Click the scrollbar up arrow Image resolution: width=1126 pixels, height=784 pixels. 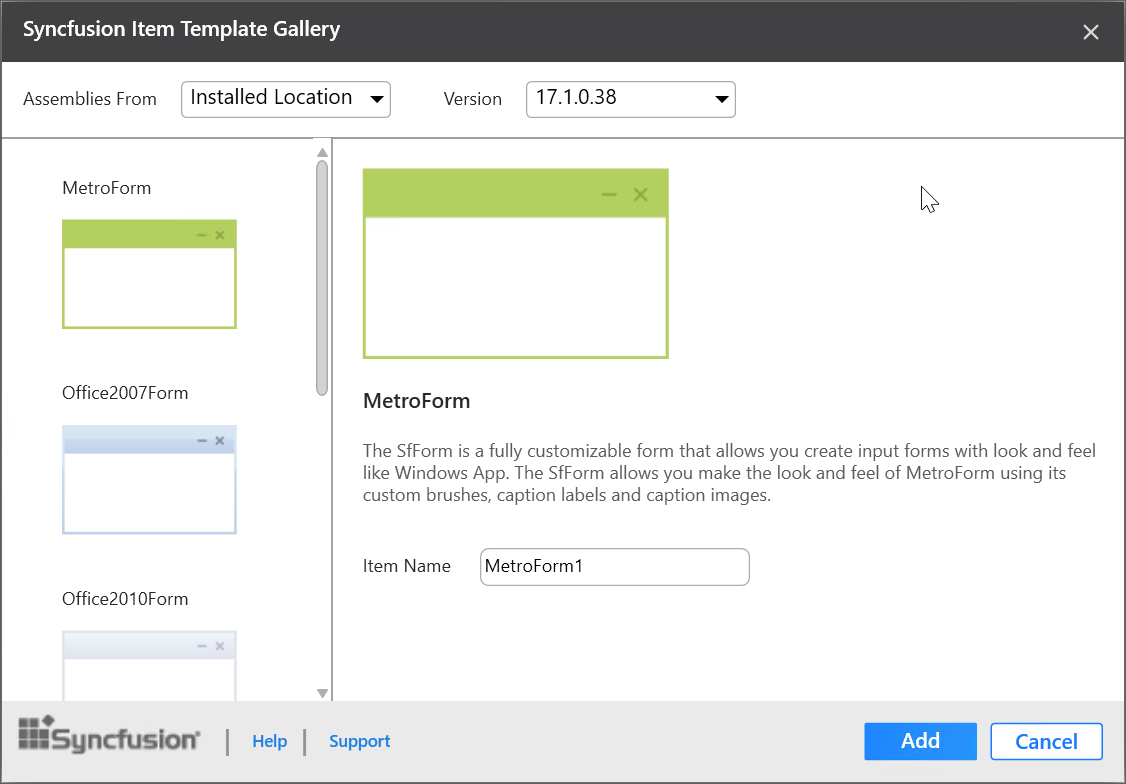click(x=322, y=152)
